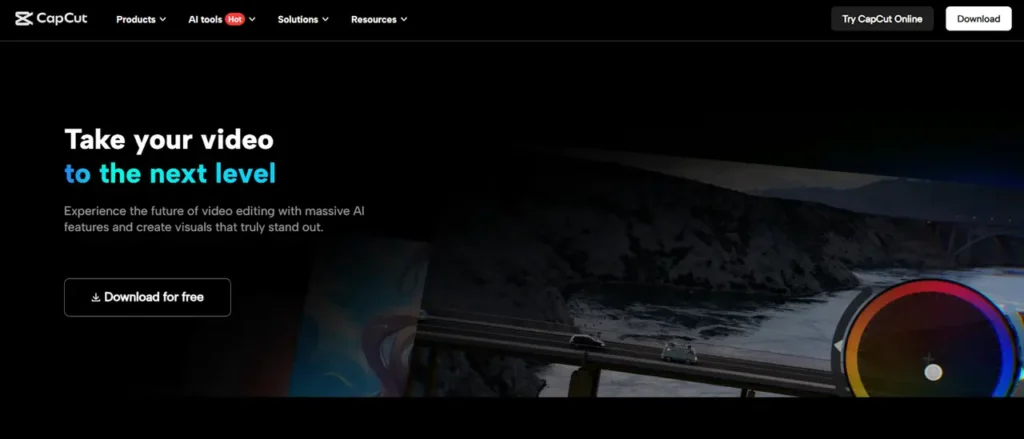
Task: Click the download arrow icon in hero button
Action: [x=96, y=297]
